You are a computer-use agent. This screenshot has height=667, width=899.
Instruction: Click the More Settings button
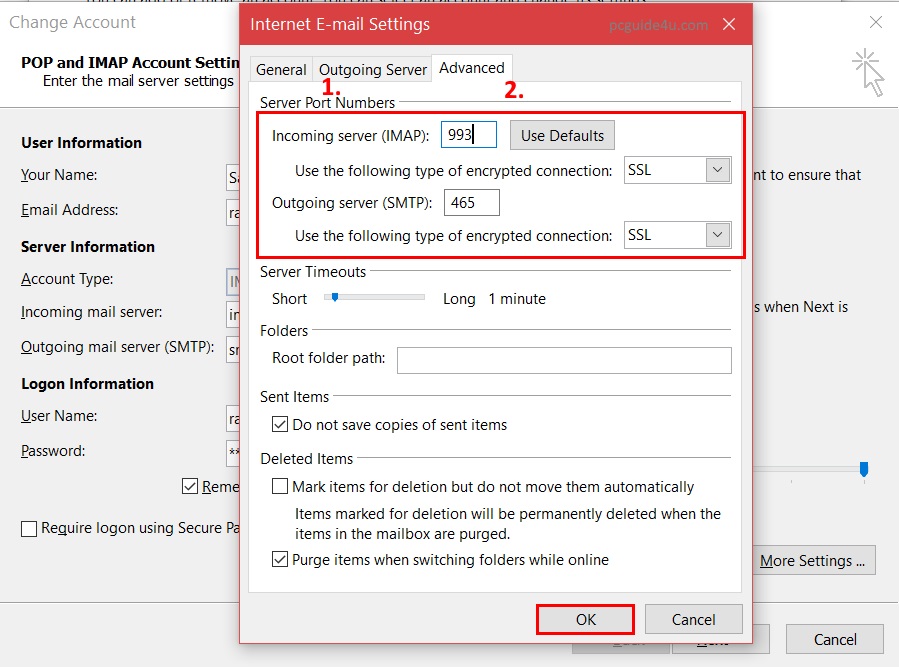816,561
